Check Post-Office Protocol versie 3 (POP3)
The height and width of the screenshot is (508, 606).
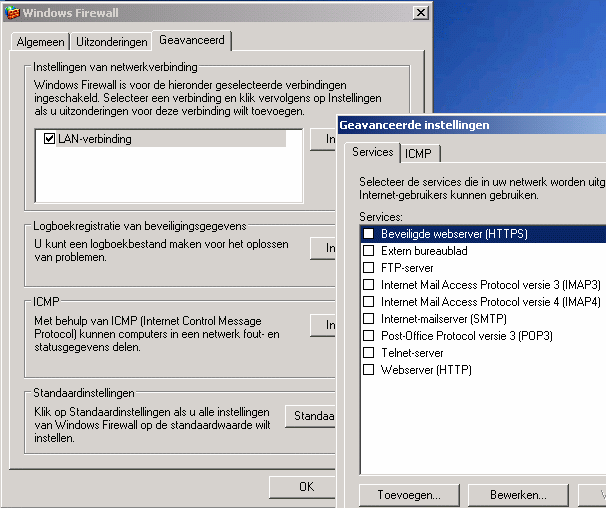[369, 336]
